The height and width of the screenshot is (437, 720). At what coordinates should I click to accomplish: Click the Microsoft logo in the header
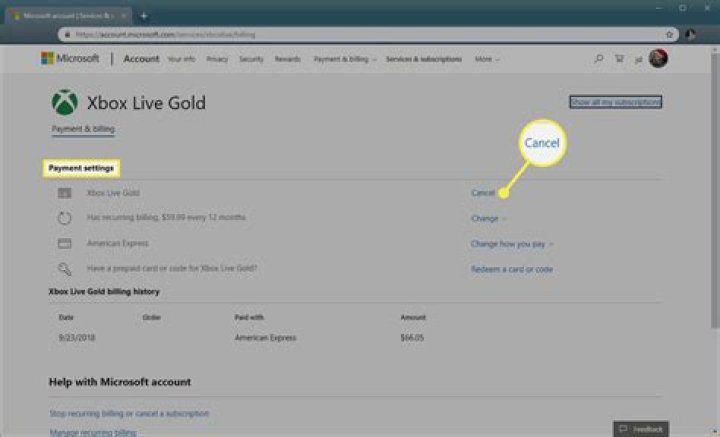coord(70,59)
